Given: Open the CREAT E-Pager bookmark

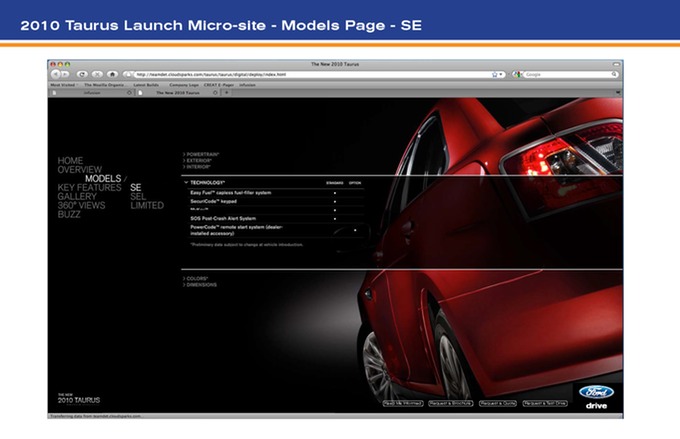Looking at the screenshot, I should point(219,85).
